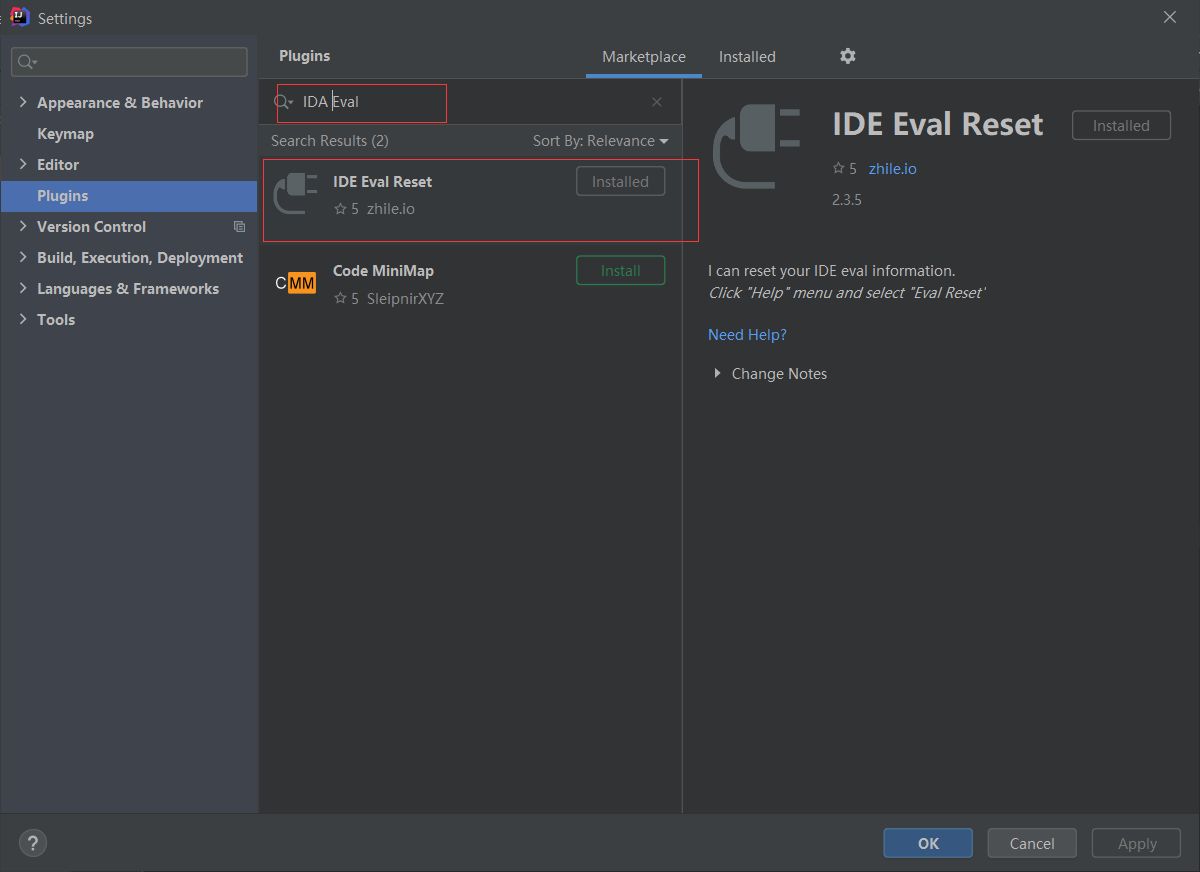Click the IDE Eval Reset detail heading
Screen dimensions: 1200x872
[x=938, y=125]
